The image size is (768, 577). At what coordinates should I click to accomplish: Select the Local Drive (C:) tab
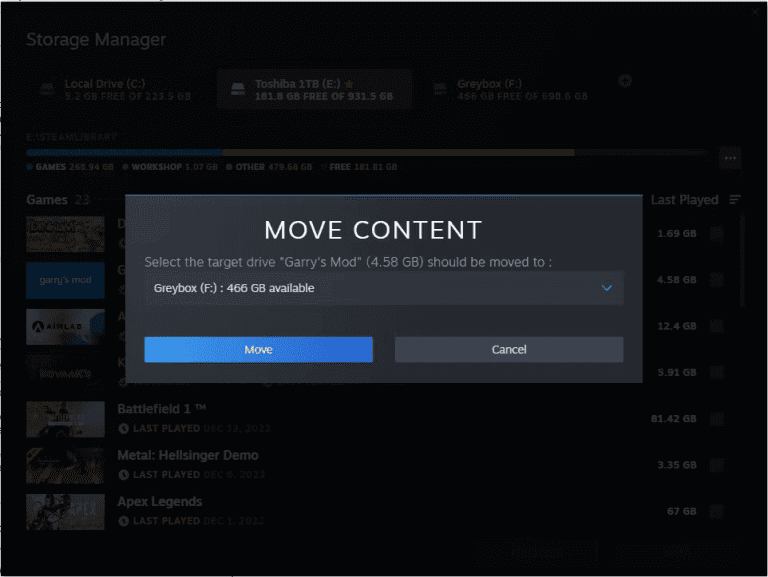[x=117, y=90]
